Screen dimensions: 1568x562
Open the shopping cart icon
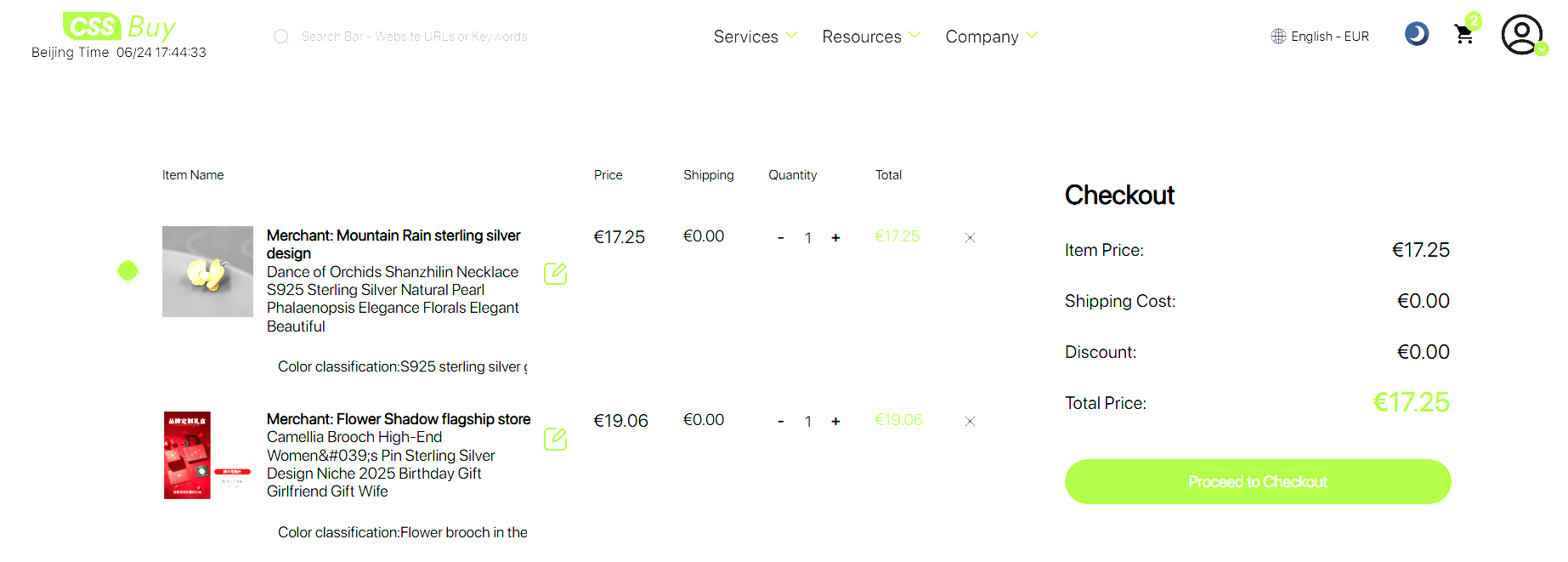click(1463, 34)
